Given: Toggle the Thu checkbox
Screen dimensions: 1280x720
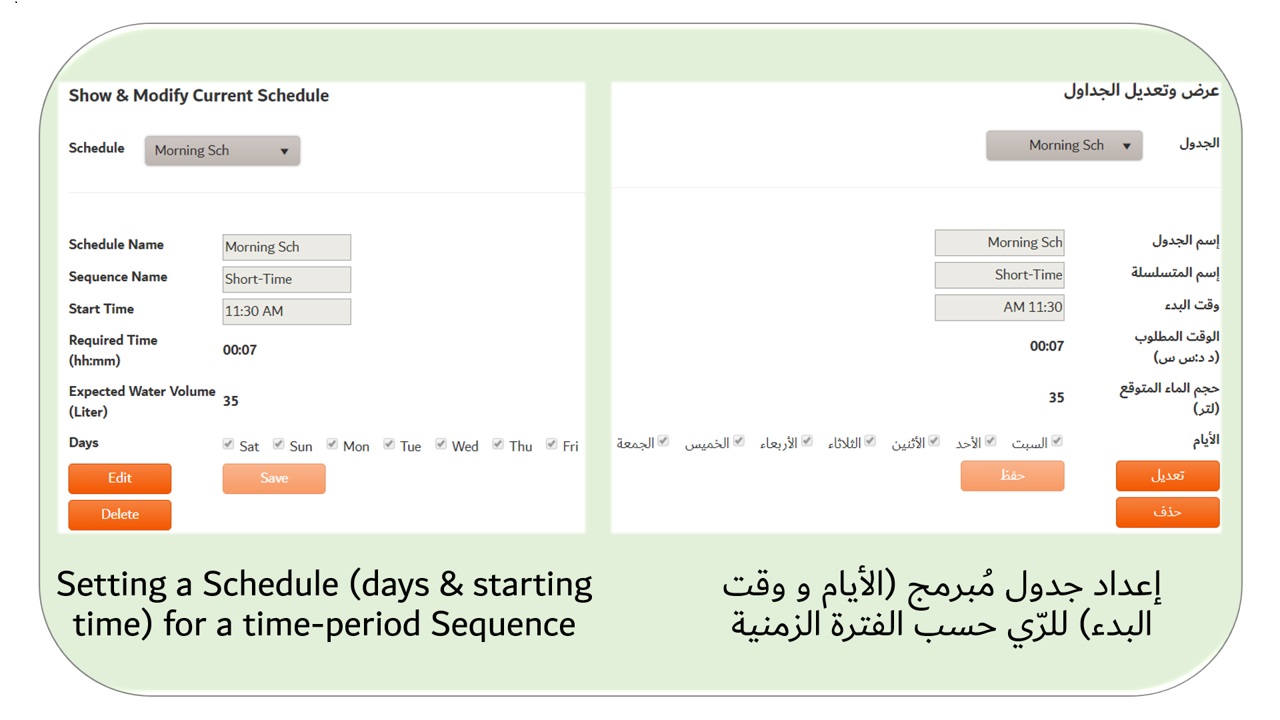Looking at the screenshot, I should pos(498,444).
